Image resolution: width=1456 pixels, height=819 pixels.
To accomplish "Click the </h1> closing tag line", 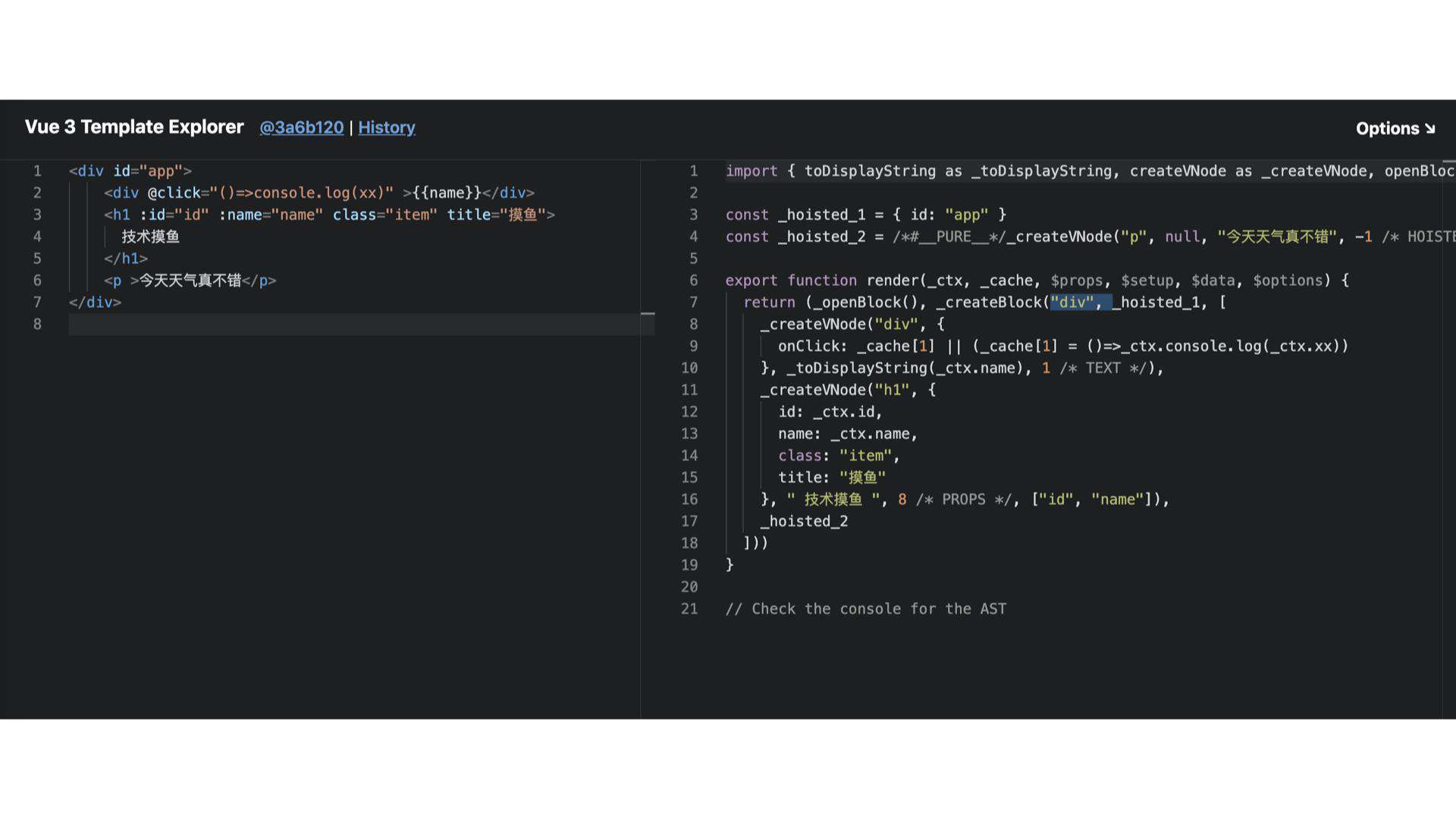I will (126, 259).
